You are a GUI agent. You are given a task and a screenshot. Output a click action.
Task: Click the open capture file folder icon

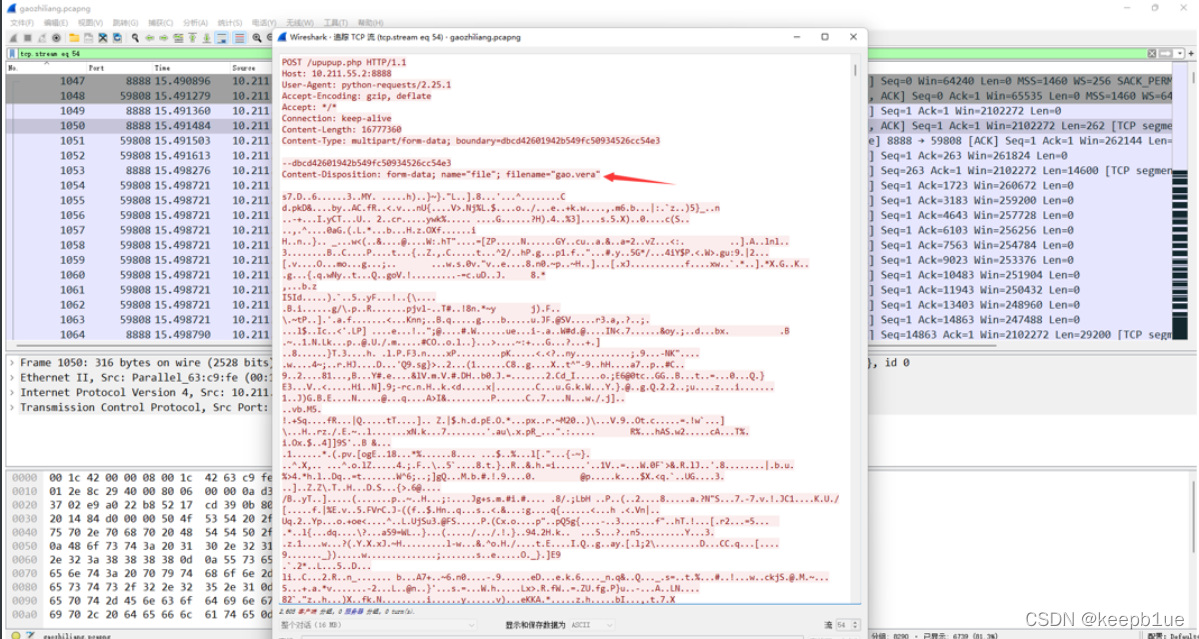pos(74,38)
